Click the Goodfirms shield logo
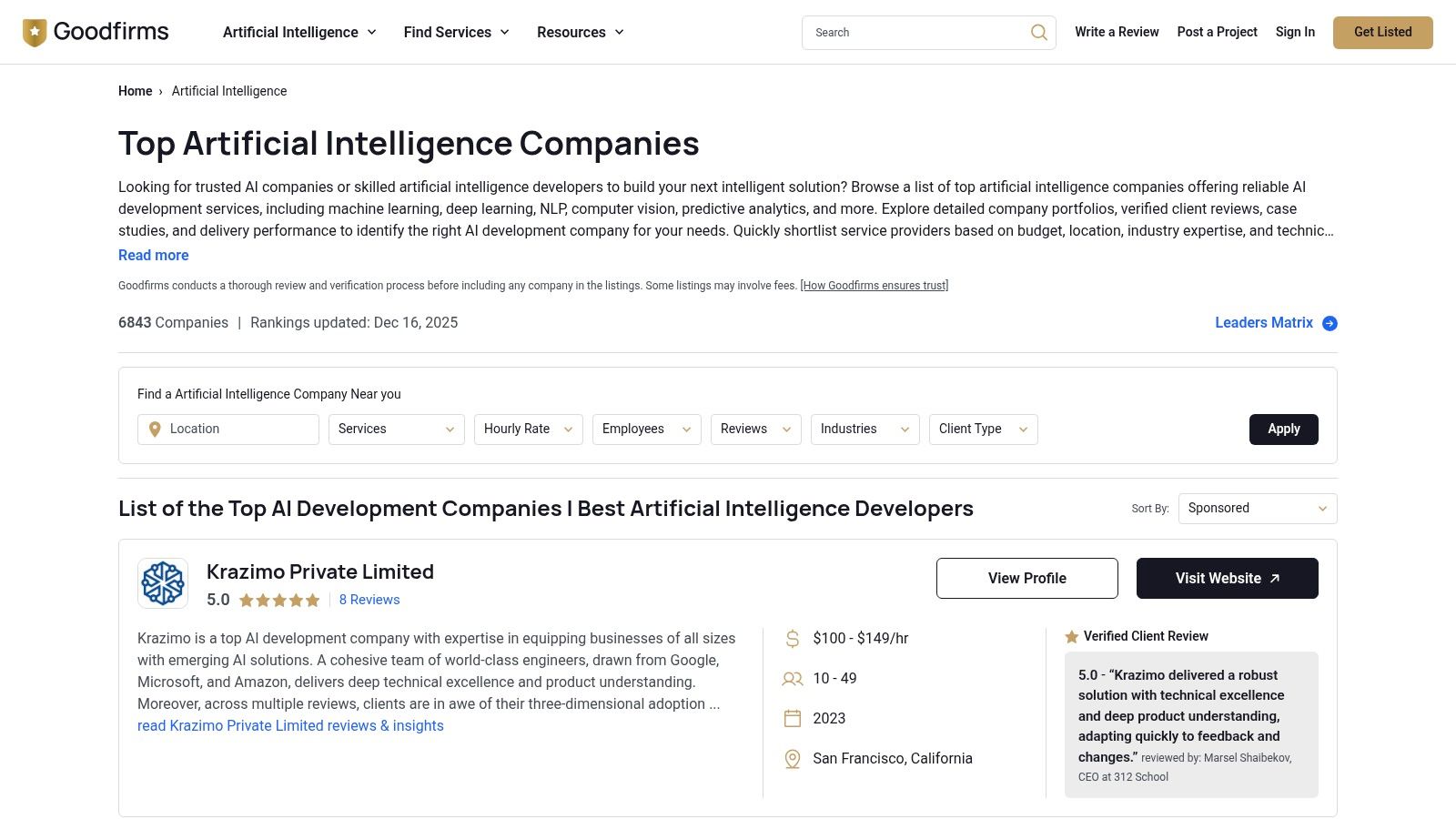The image size is (1456, 819). (x=34, y=32)
